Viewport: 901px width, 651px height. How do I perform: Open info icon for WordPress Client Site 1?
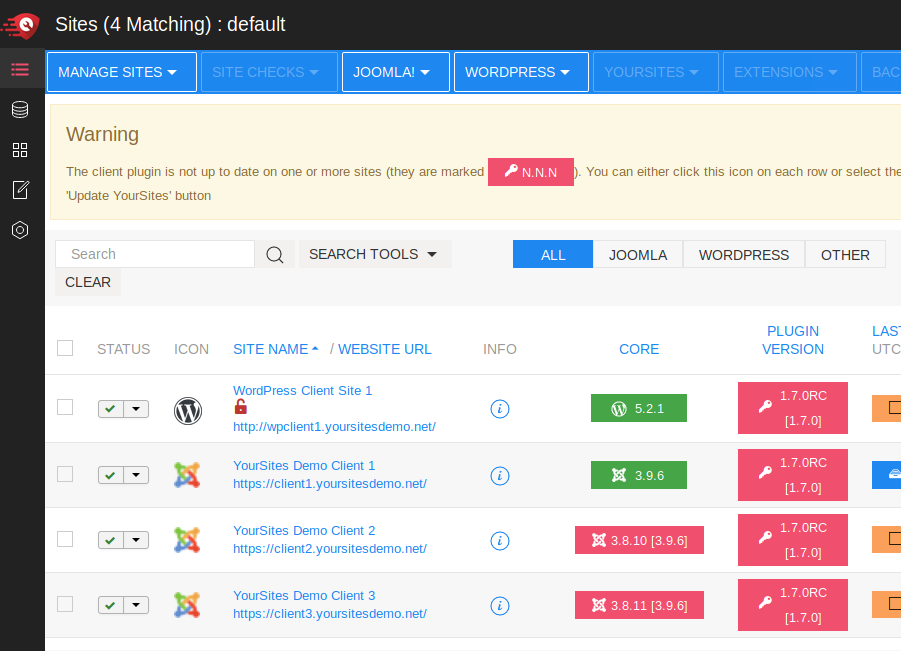500,409
